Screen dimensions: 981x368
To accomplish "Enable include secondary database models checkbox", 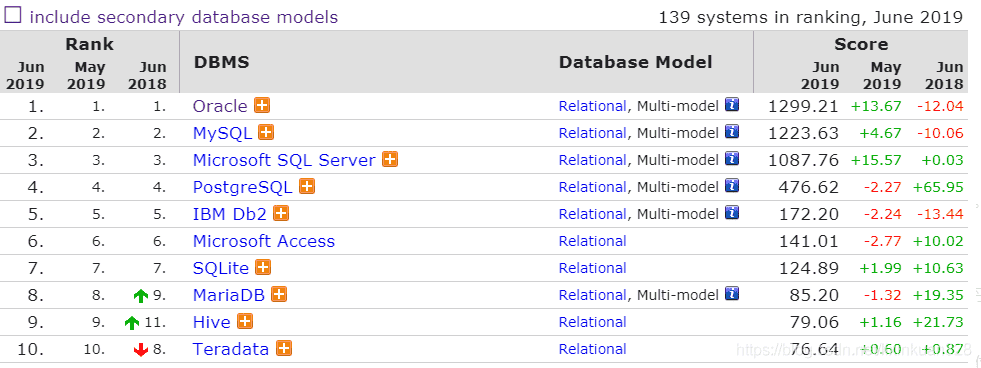I will 13,15.
